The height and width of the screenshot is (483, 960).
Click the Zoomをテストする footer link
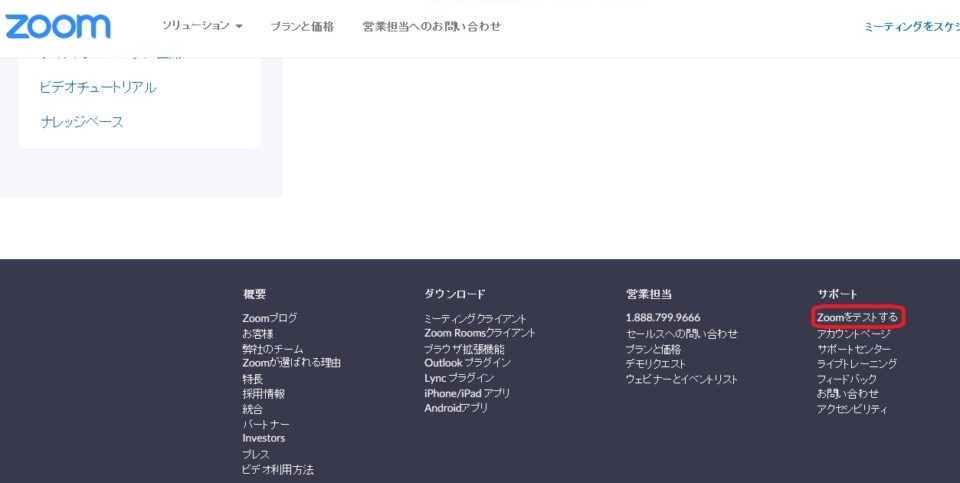click(x=857, y=318)
